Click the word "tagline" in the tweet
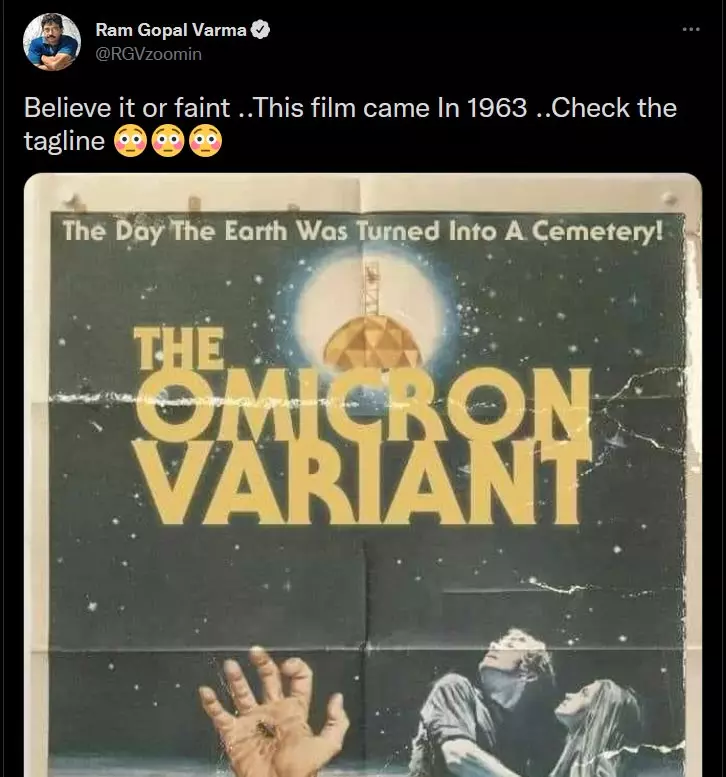The height and width of the screenshot is (777, 726). (x=64, y=141)
